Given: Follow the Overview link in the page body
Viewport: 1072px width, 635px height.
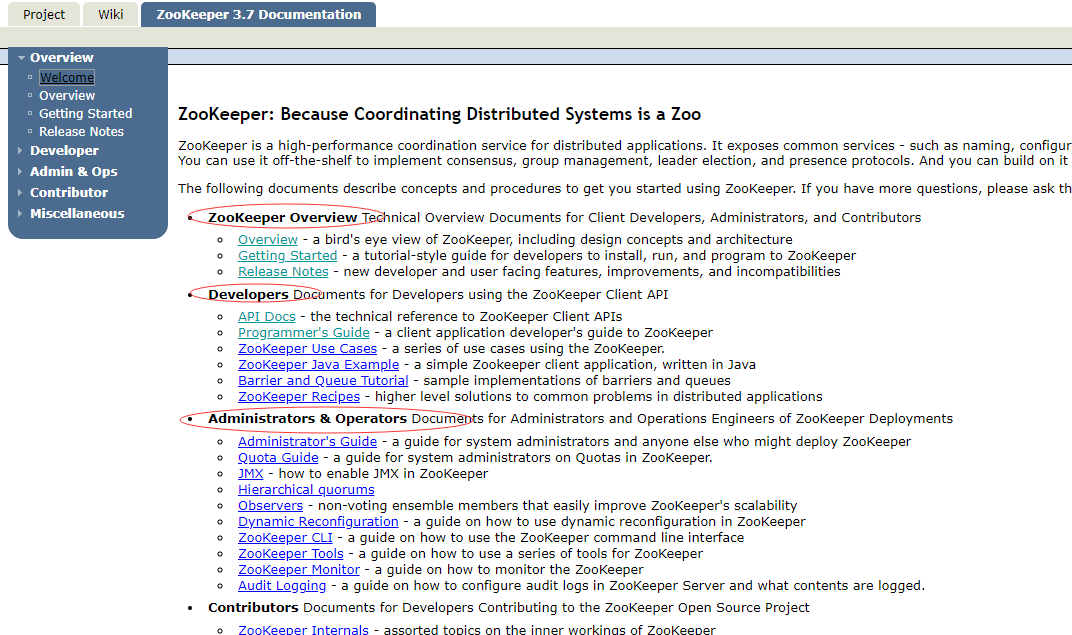Looking at the screenshot, I should [268, 240].
